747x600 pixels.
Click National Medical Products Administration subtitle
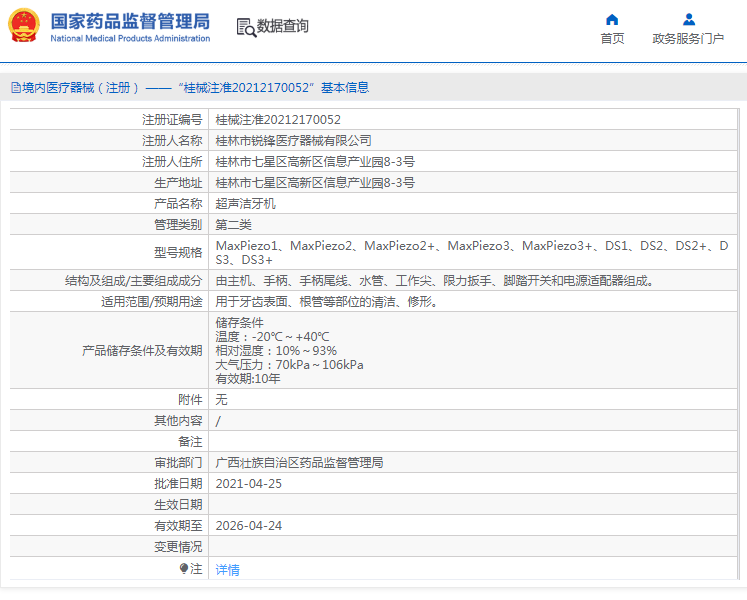click(x=130, y=39)
